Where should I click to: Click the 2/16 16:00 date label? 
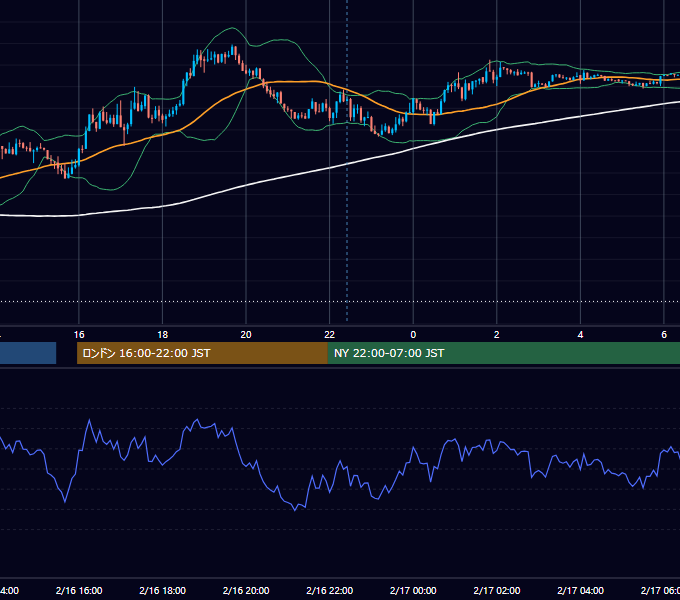pyautogui.click(x=79, y=590)
